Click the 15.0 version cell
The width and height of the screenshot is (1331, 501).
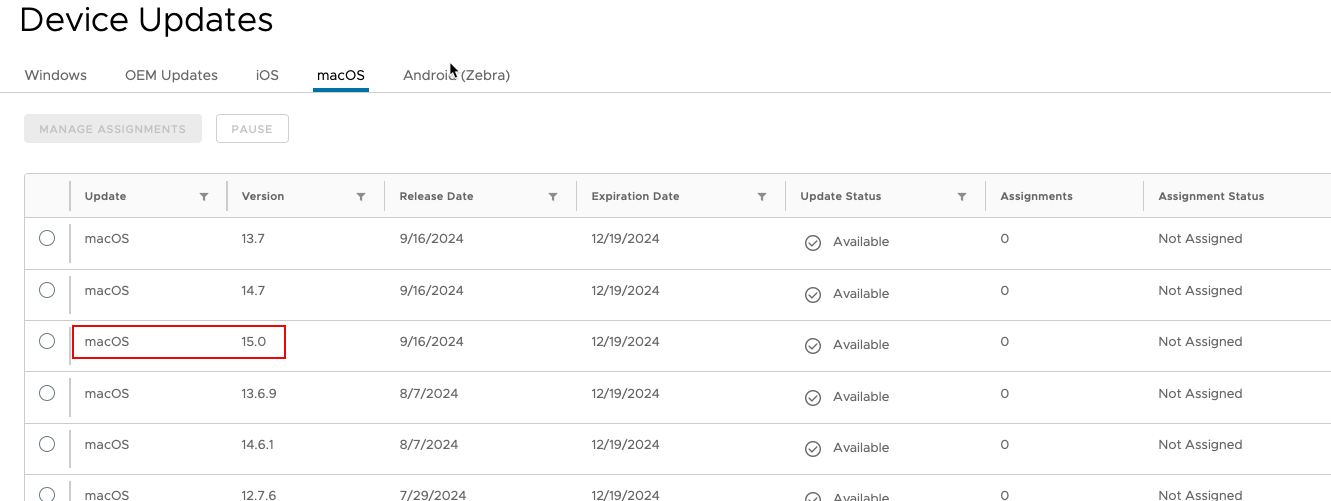[254, 342]
